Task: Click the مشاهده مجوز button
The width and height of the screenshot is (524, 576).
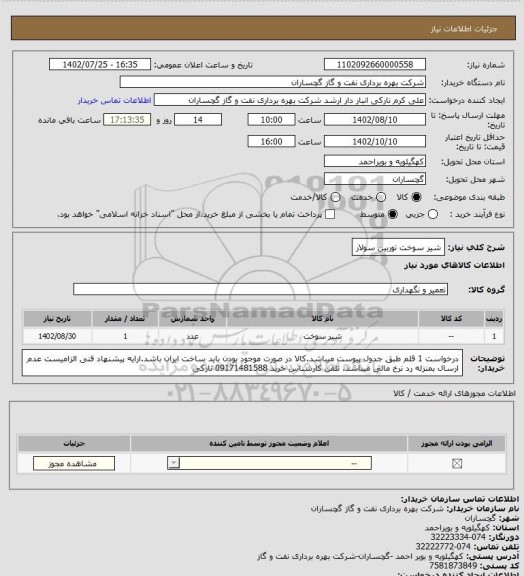Action: pos(74,464)
